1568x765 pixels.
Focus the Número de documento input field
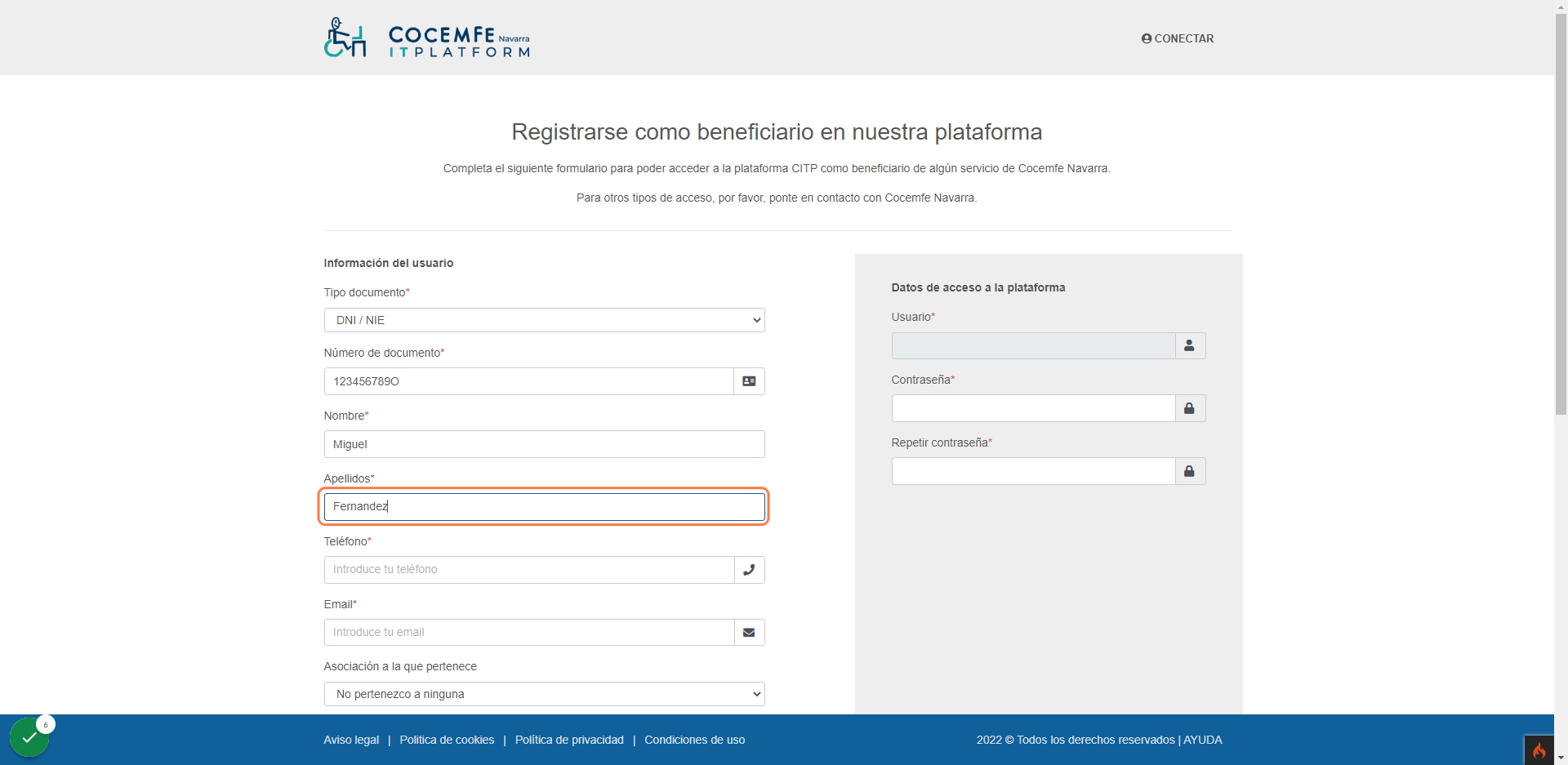coord(529,381)
